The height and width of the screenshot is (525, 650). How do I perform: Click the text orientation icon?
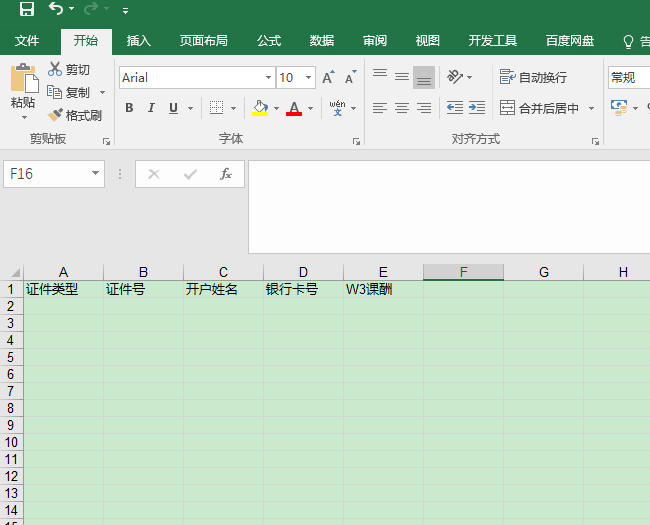(x=455, y=77)
